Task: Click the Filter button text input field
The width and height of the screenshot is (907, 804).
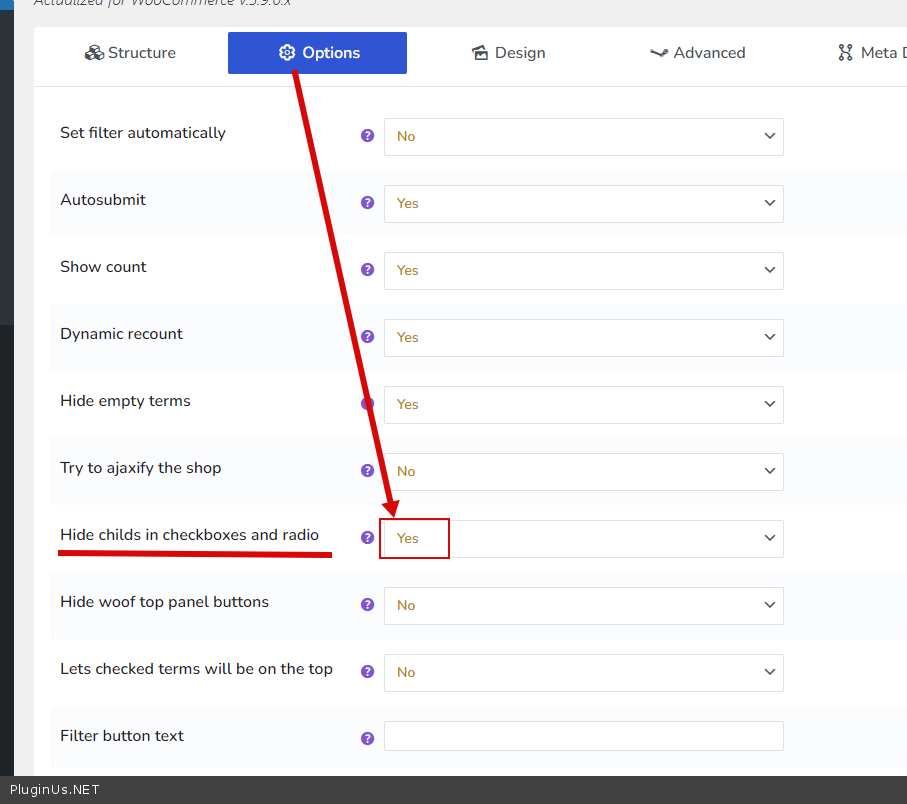Action: (x=583, y=736)
